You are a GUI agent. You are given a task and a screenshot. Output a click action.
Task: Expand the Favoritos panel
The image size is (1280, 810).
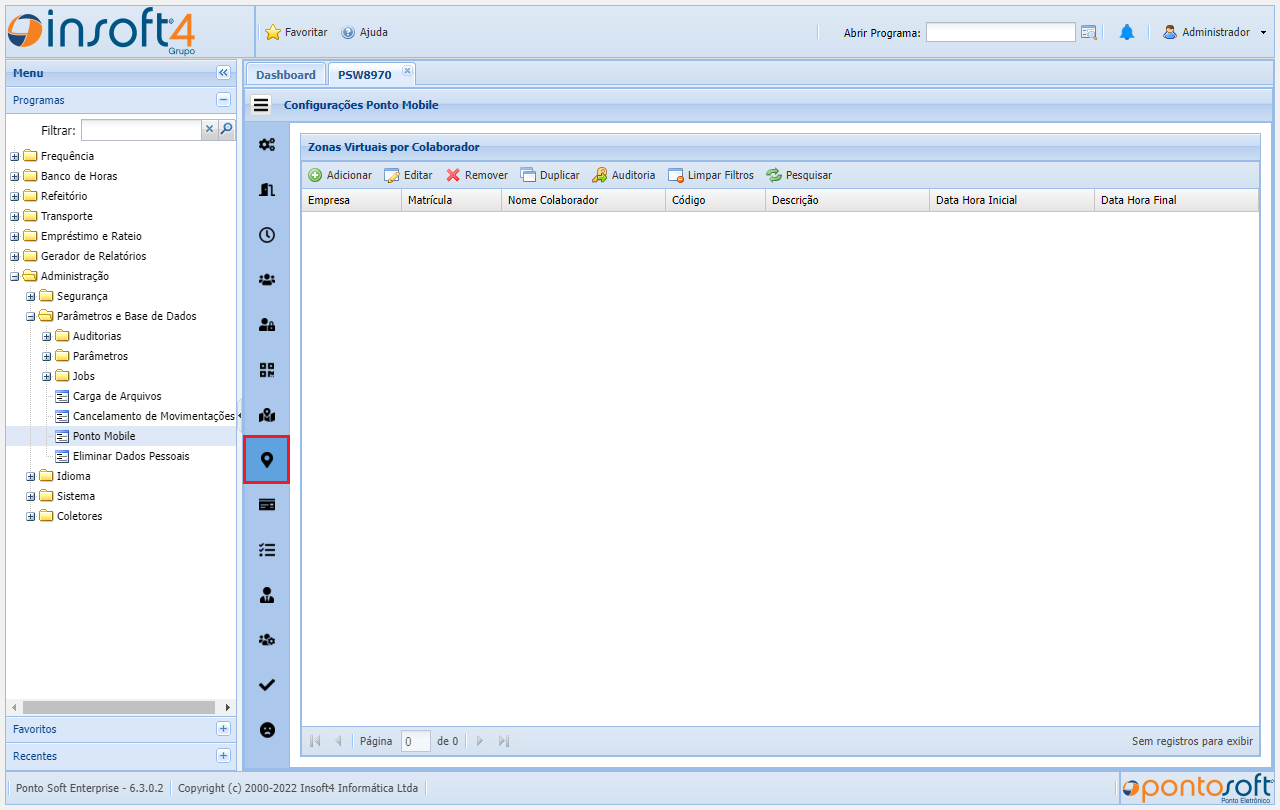(223, 729)
